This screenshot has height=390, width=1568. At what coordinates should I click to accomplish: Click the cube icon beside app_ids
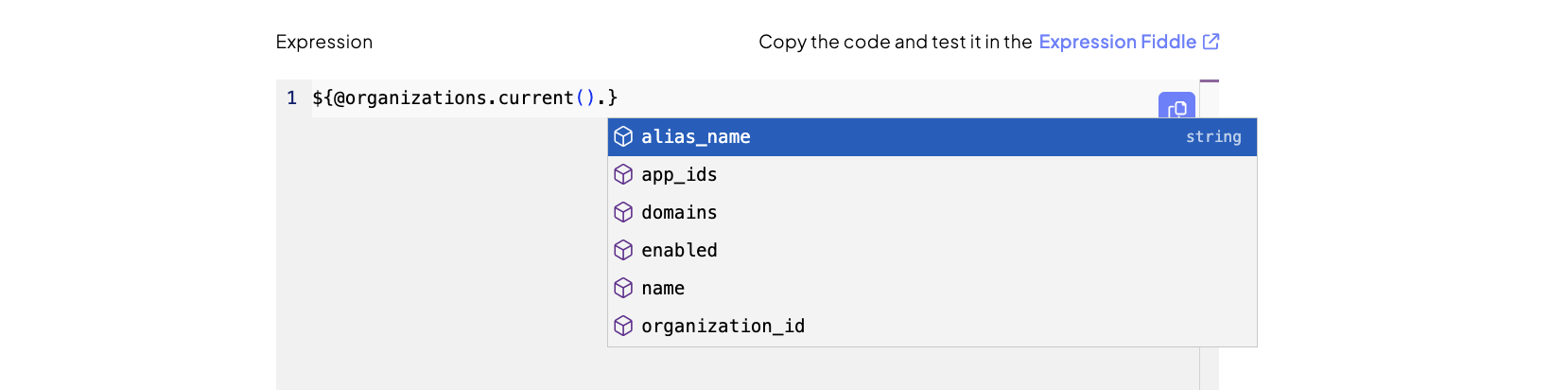pos(623,175)
